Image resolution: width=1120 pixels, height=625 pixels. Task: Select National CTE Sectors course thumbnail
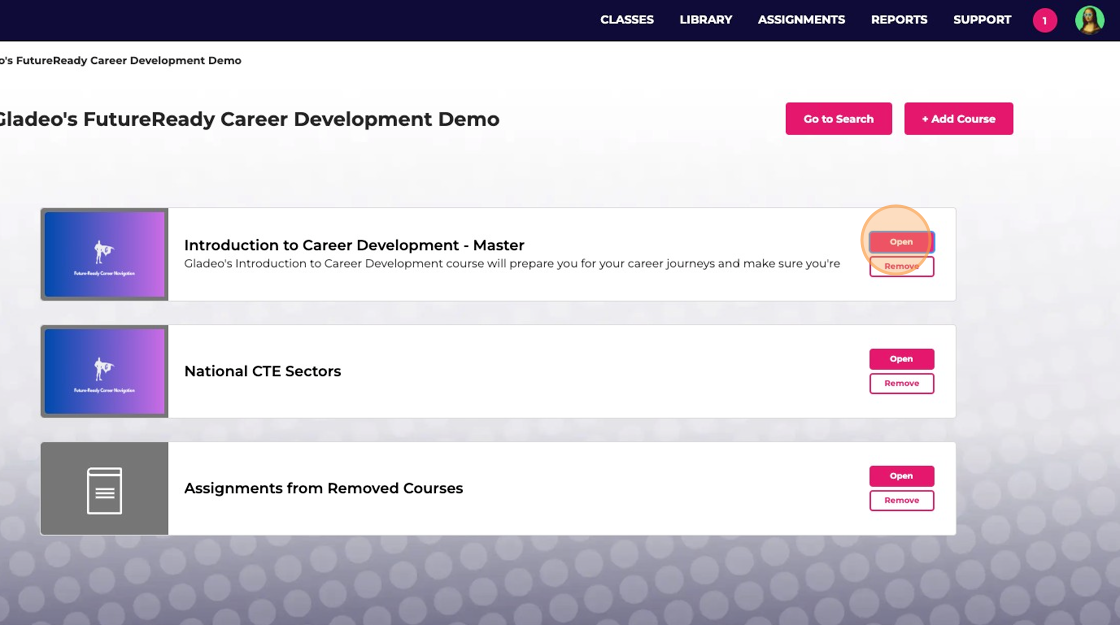[x=104, y=371]
